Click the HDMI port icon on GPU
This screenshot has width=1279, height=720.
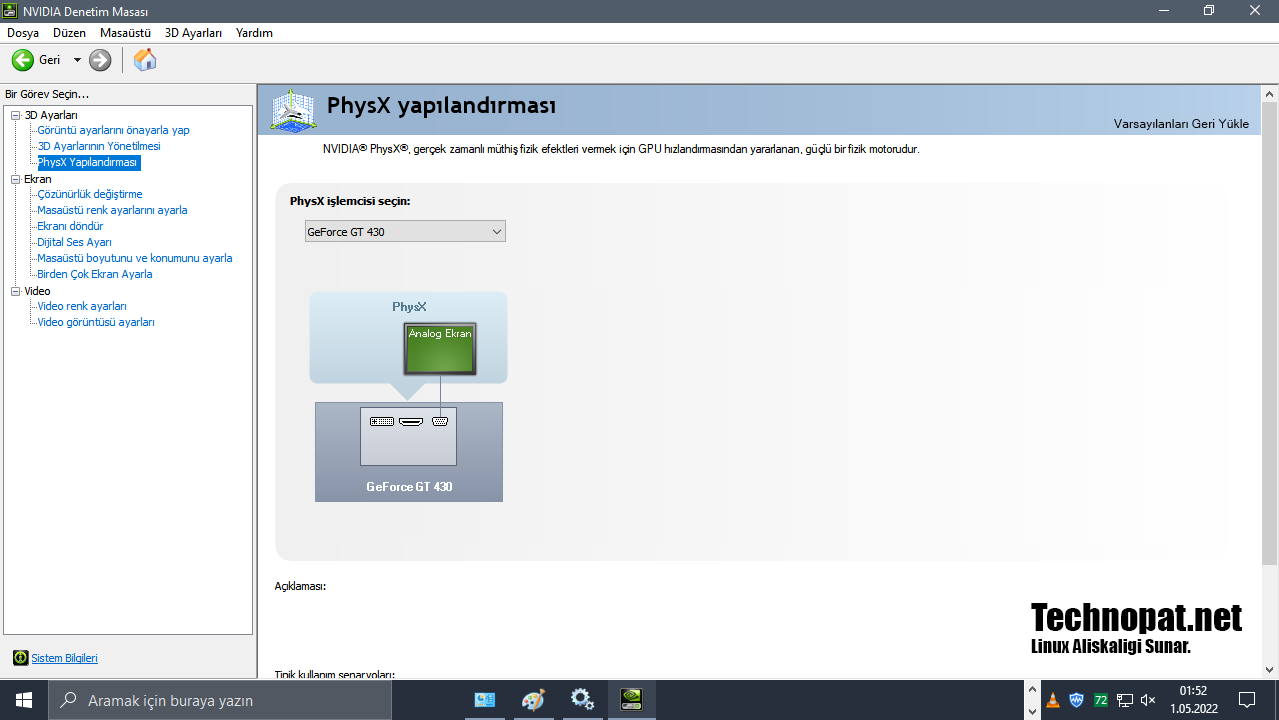click(x=411, y=421)
